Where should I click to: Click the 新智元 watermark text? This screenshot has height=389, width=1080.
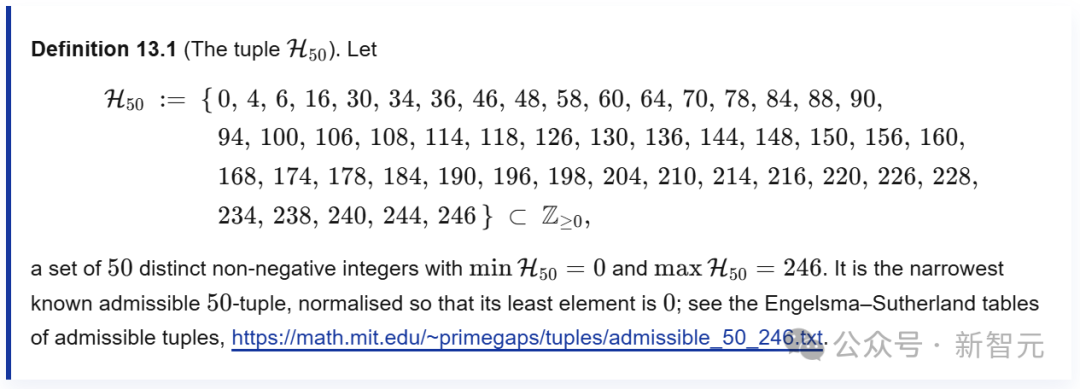point(999,345)
